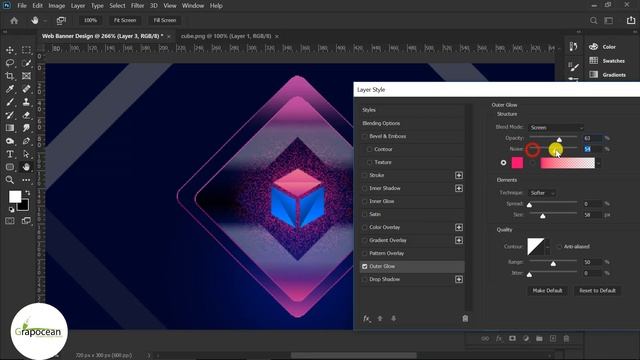Uncheck the Outer Glow checkbox
Screen dimensions: 640x360
pos(364,266)
